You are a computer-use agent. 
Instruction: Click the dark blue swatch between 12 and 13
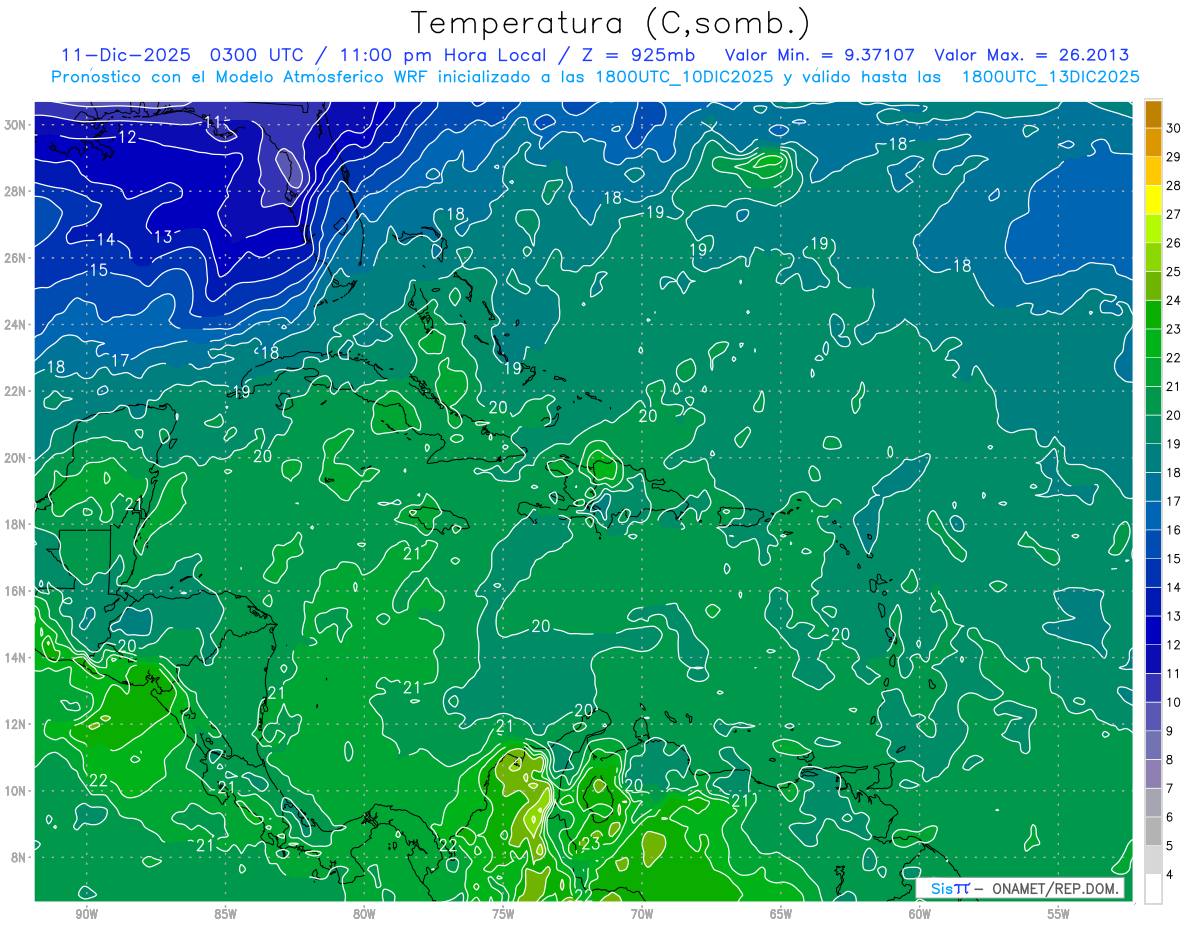pos(1153,630)
